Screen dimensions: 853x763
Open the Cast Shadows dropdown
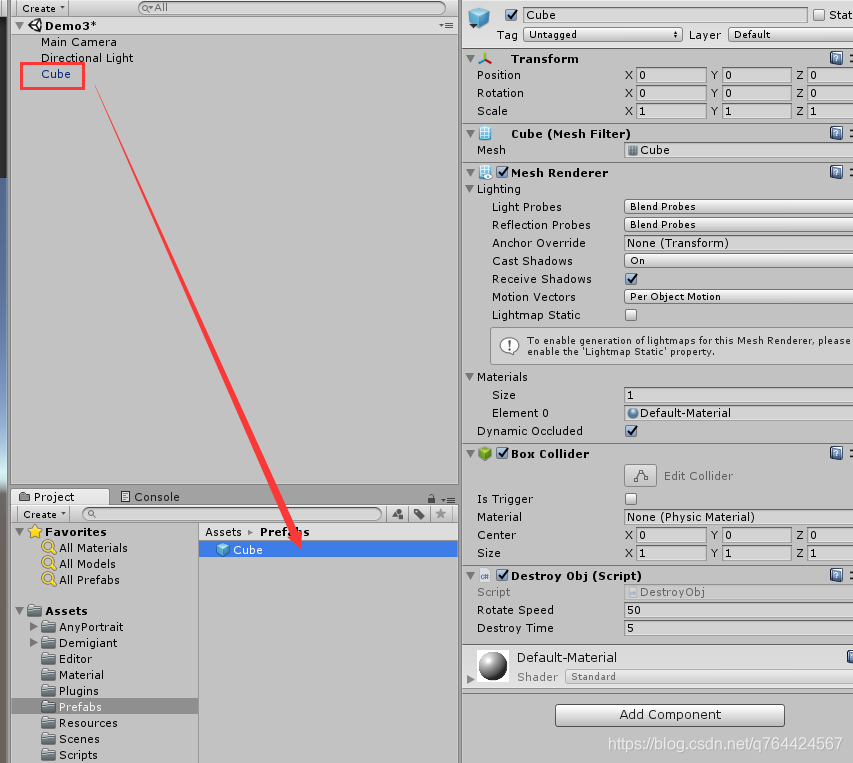click(x=738, y=261)
